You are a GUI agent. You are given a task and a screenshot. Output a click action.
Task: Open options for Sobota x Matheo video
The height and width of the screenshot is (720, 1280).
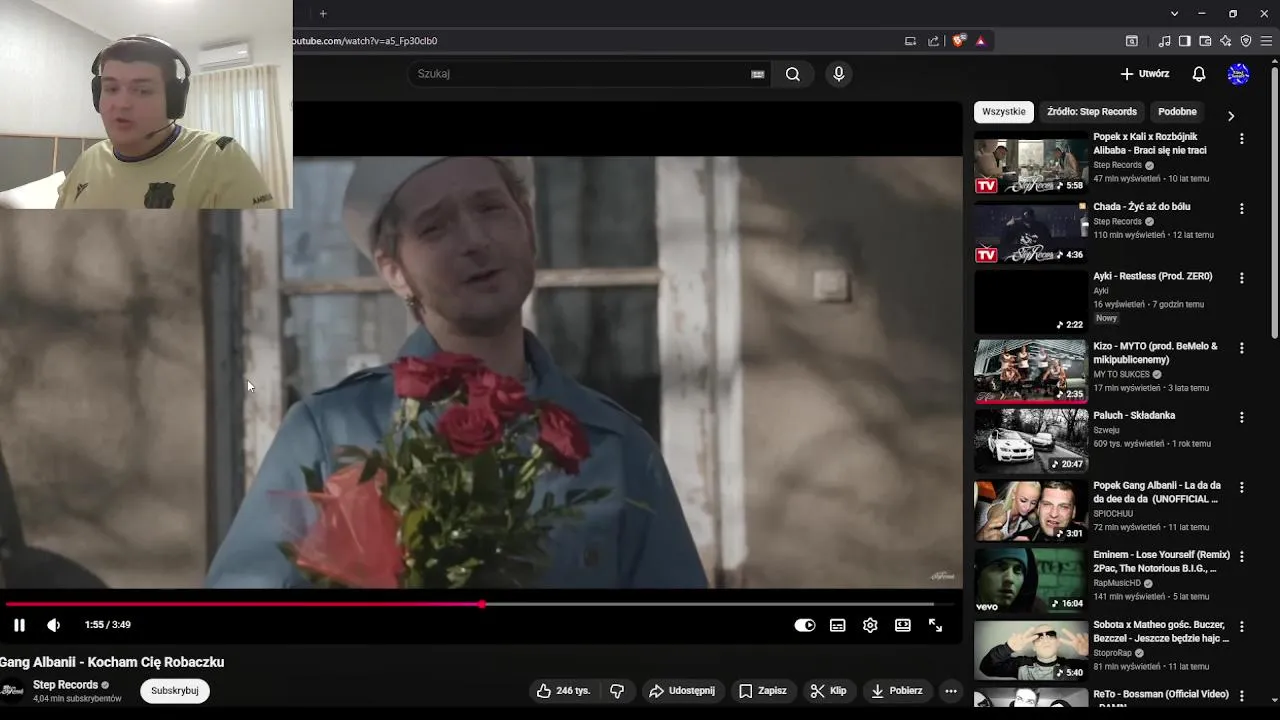click(1242, 627)
